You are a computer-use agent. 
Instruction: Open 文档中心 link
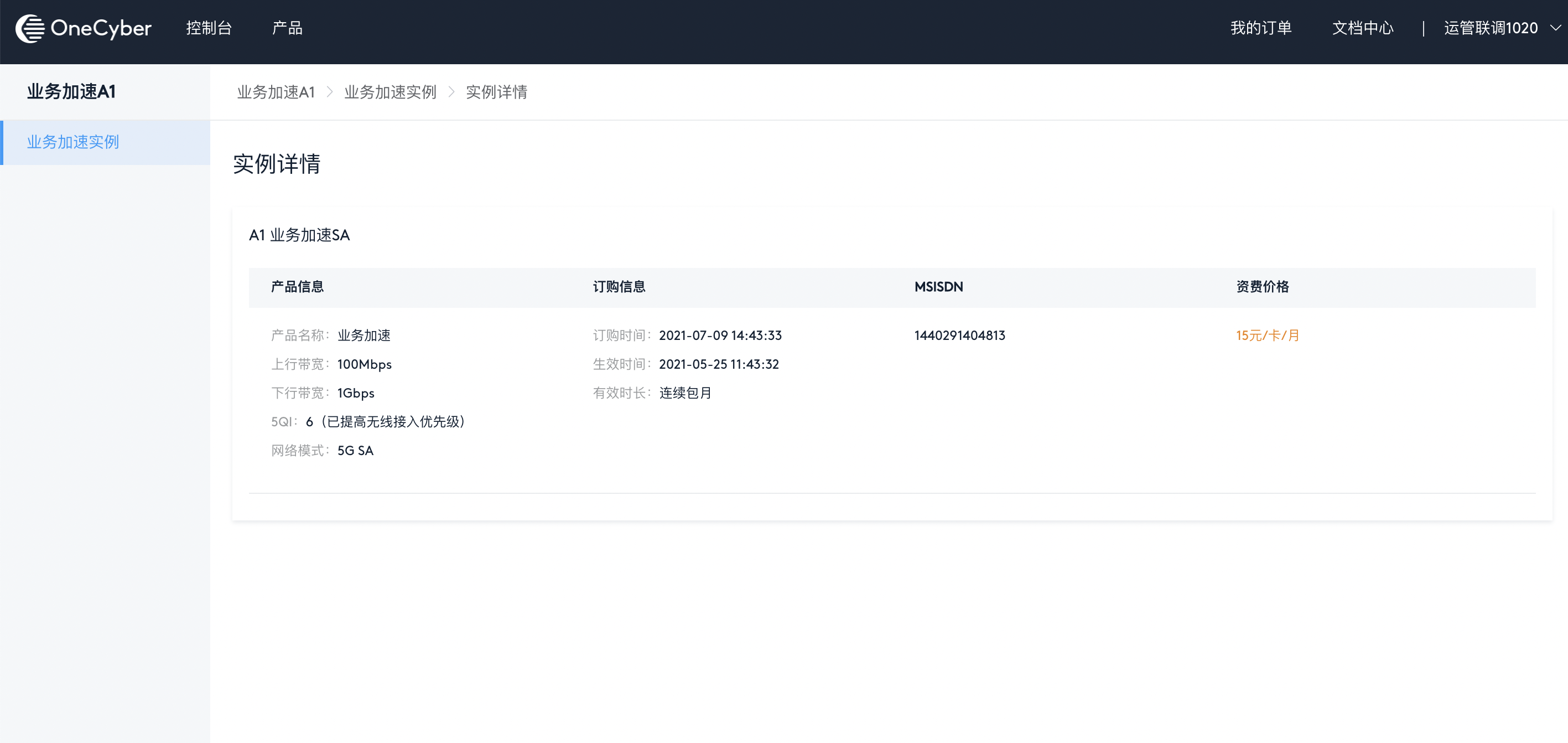[x=1362, y=28]
